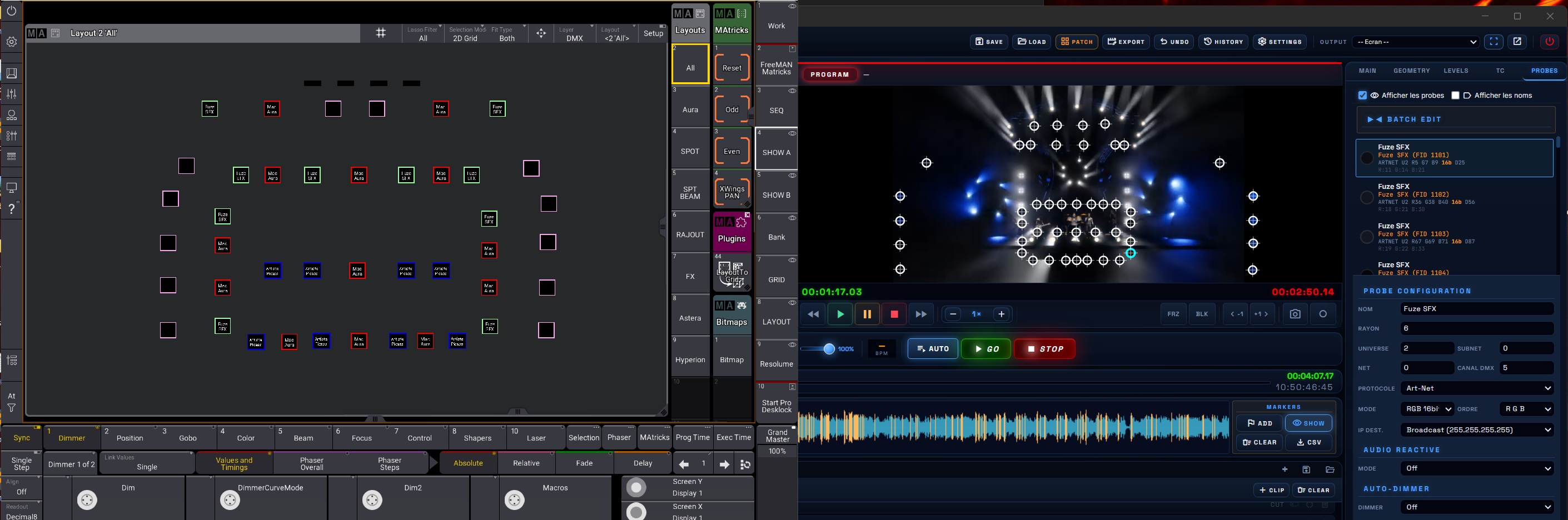This screenshot has width=1568, height=520.
Task: Click the move arrows icon in Layout toolbar
Action: (x=541, y=33)
